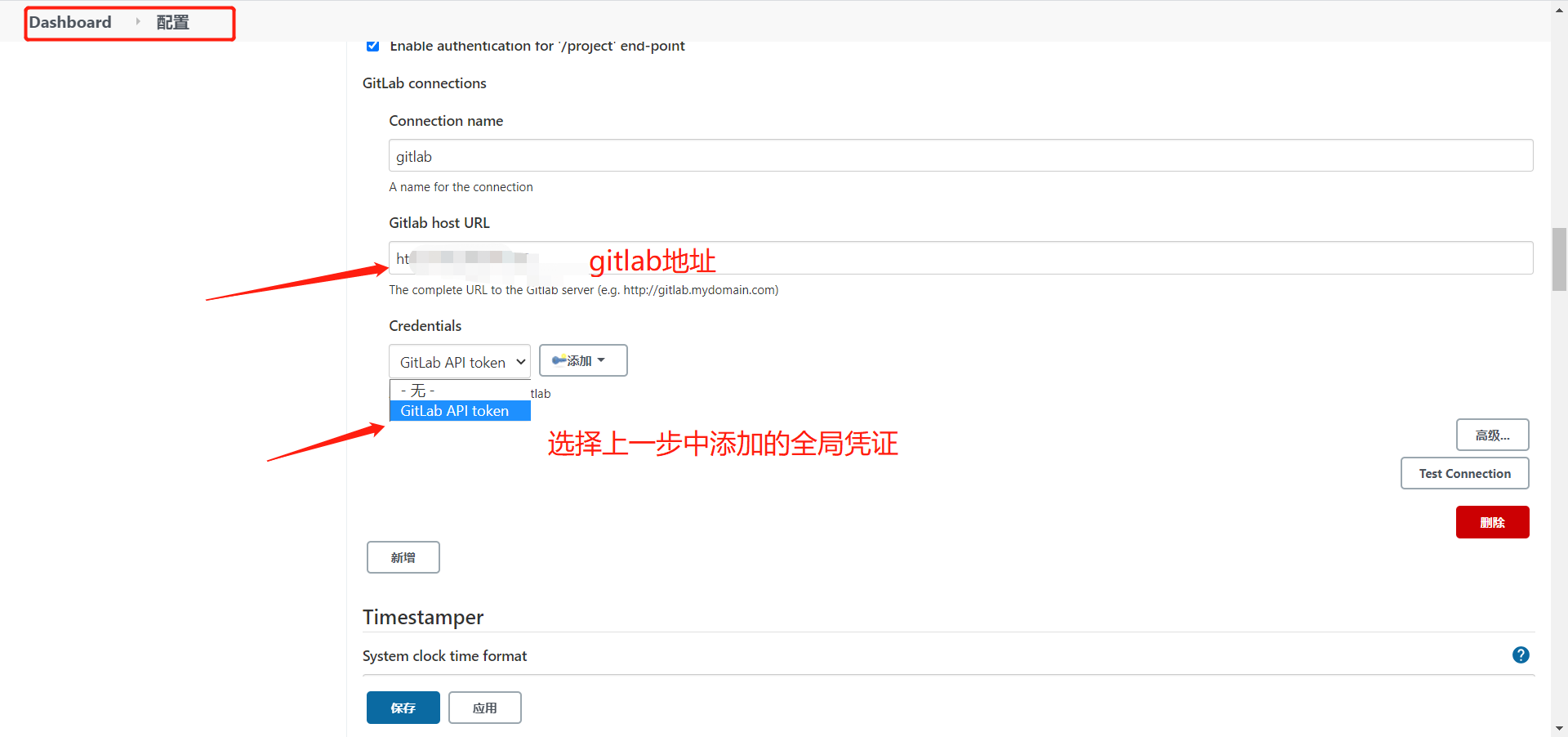The image size is (1568, 737).
Task: Click the scroll-up arrow on the right scrollbar
Action: tap(1560, 9)
